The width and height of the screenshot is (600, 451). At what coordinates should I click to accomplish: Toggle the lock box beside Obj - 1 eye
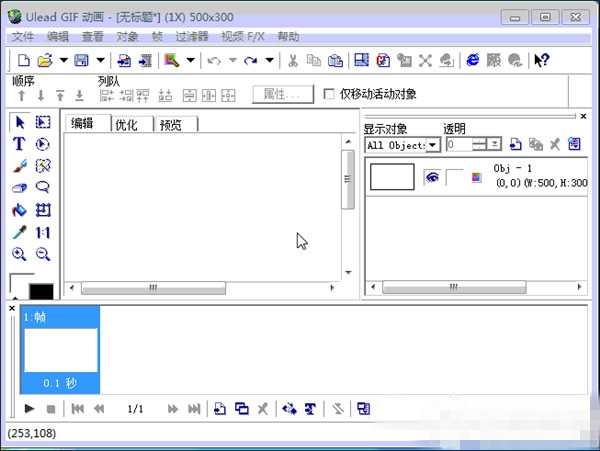pyautogui.click(x=455, y=177)
